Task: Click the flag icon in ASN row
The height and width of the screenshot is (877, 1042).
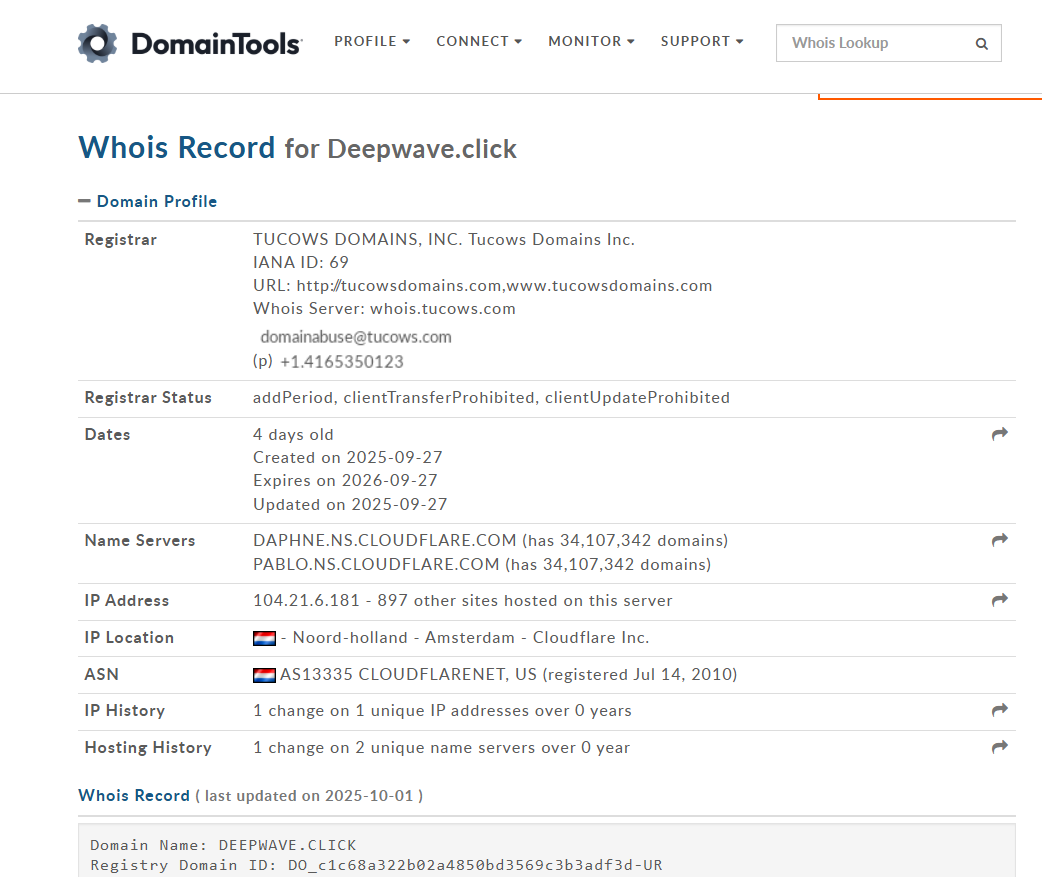Action: (x=264, y=676)
